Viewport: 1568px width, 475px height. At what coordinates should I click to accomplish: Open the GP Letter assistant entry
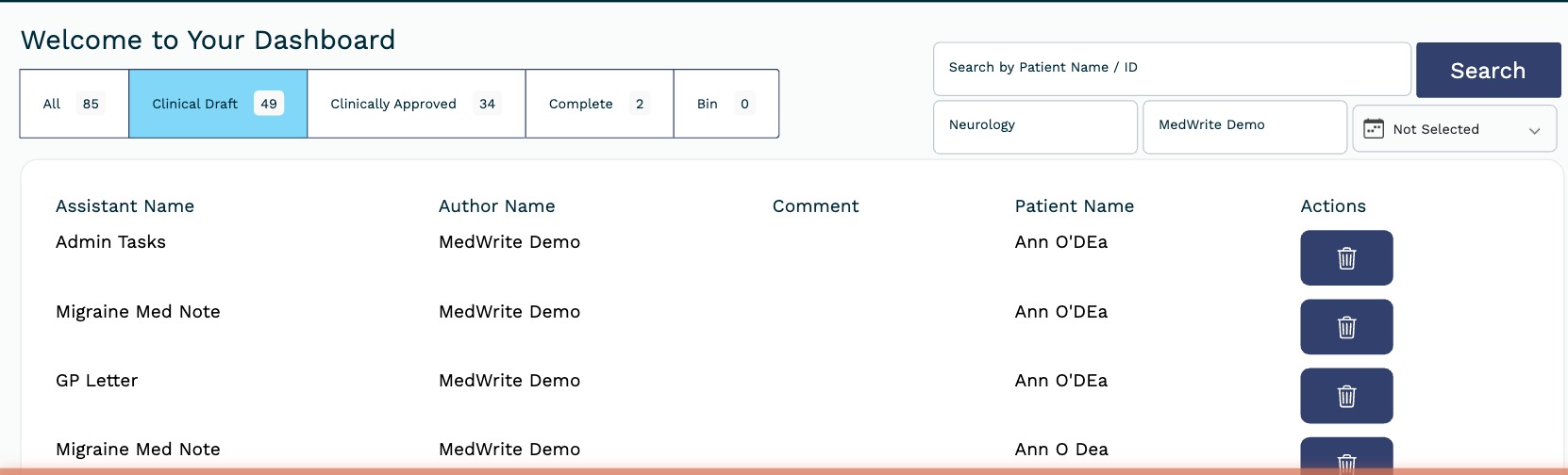coord(96,381)
